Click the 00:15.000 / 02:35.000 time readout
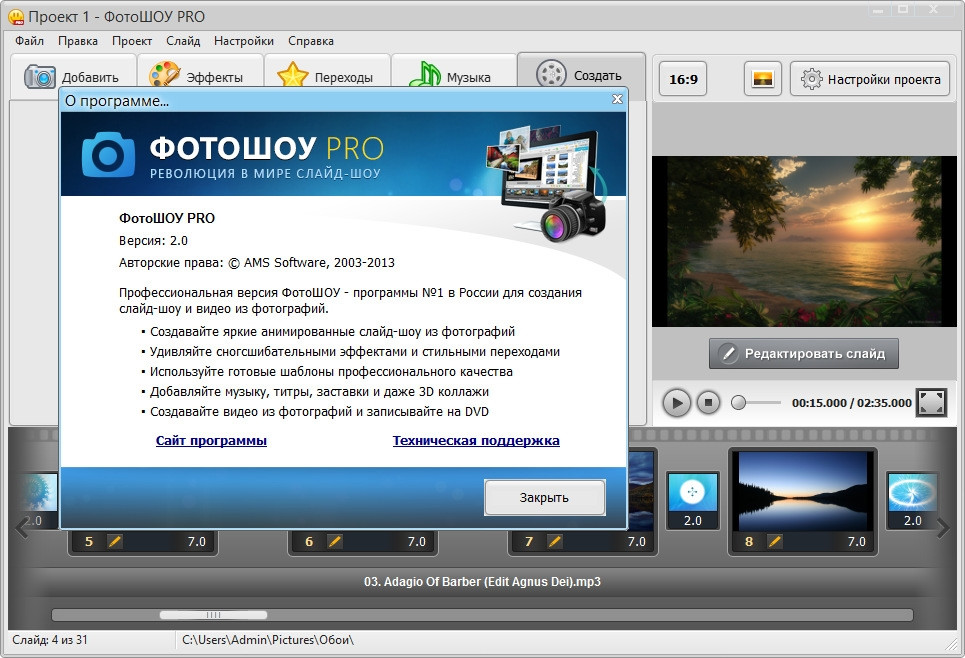 click(852, 403)
